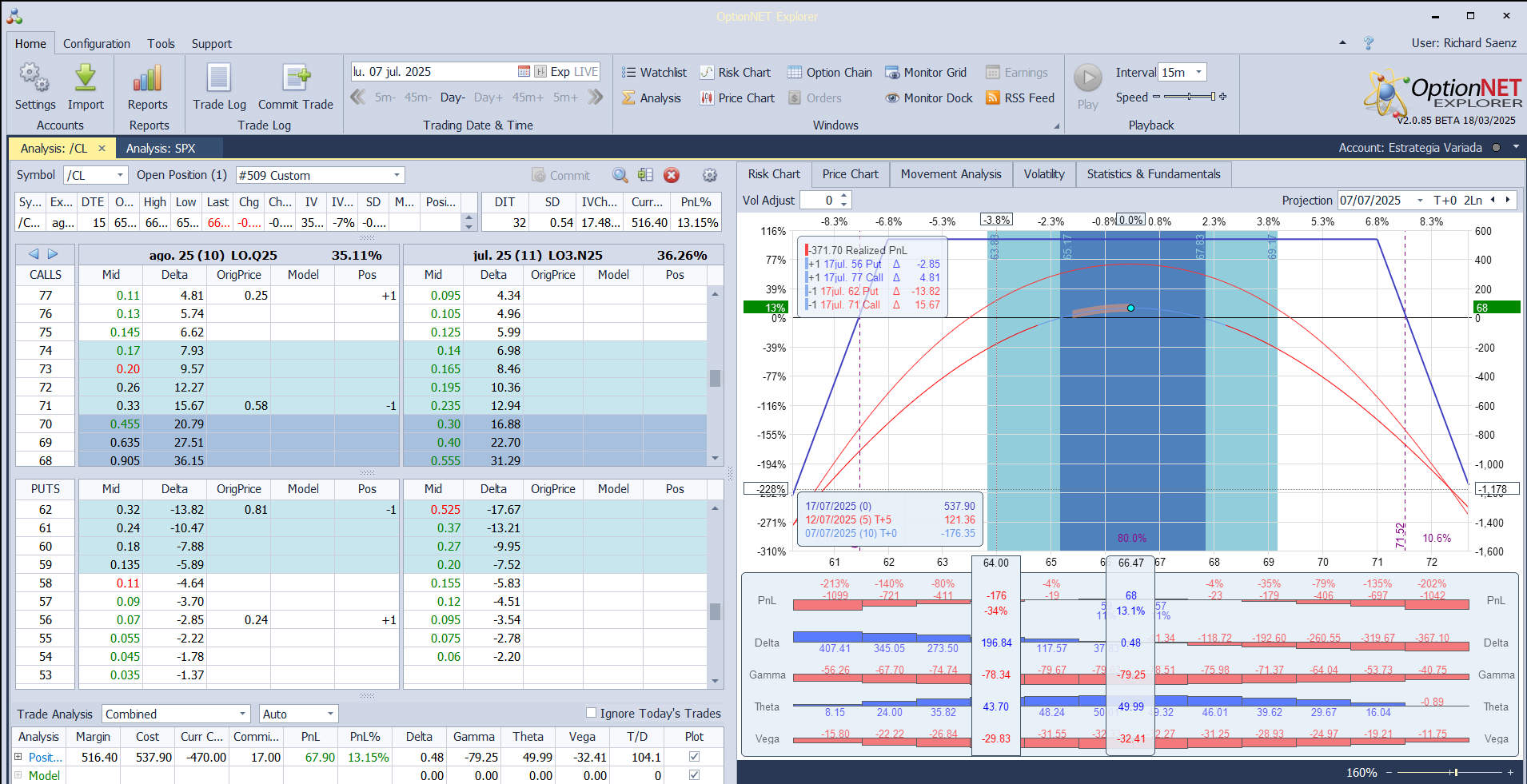Move projection back with the left arrow

click(1493, 201)
